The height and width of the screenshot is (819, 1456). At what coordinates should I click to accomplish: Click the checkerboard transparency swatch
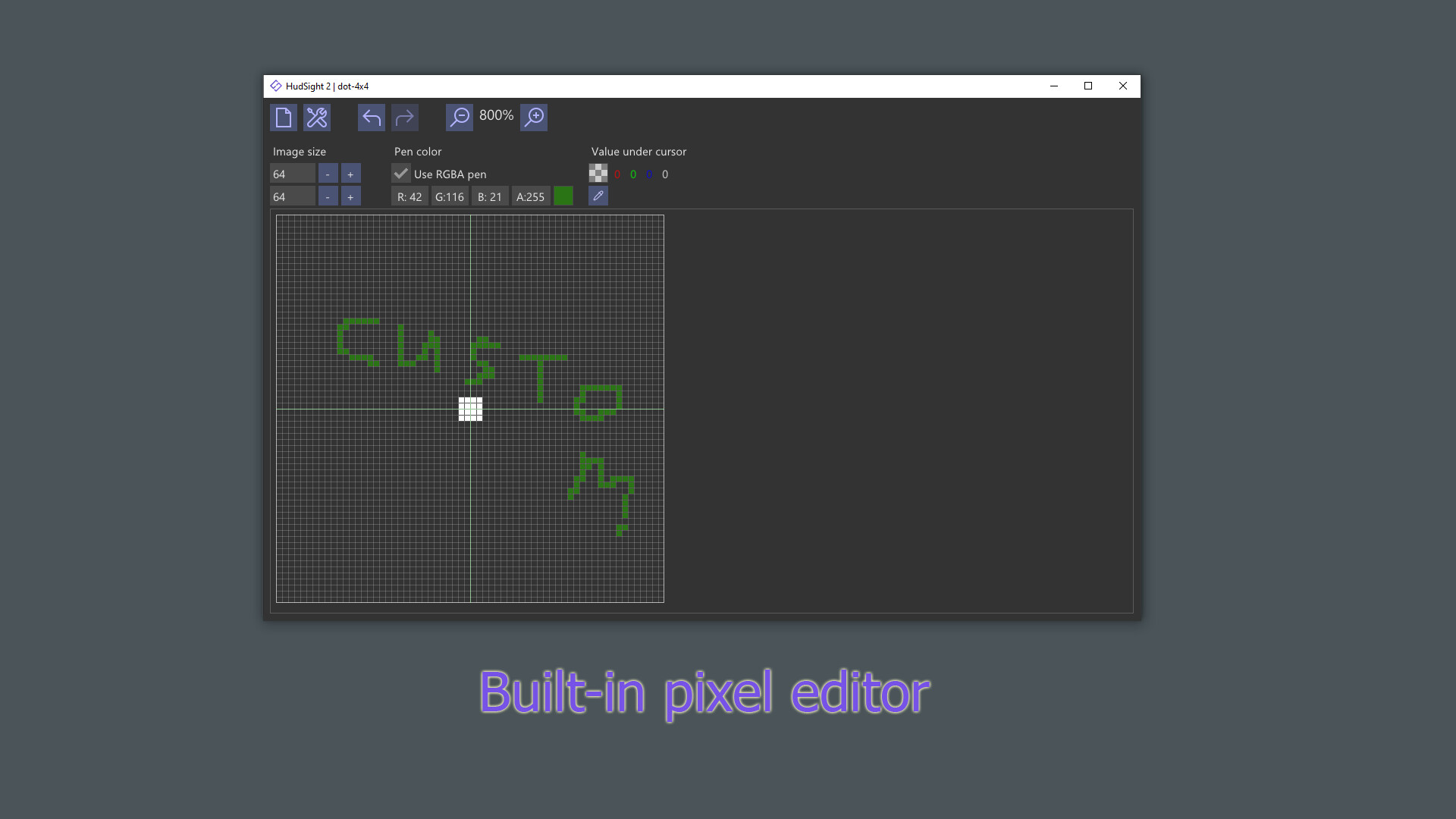pyautogui.click(x=598, y=173)
